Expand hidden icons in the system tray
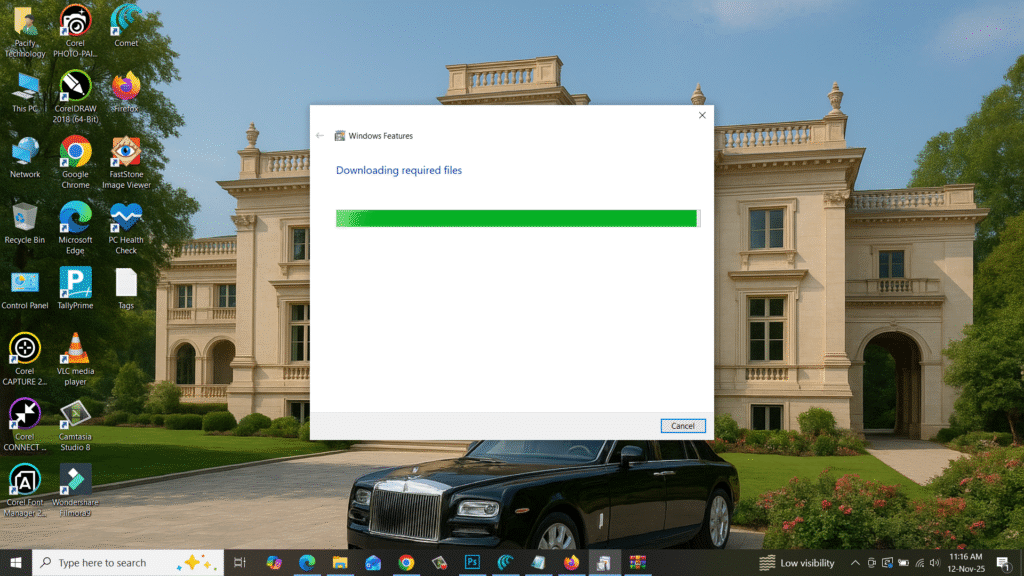The height and width of the screenshot is (576, 1024). click(854, 562)
